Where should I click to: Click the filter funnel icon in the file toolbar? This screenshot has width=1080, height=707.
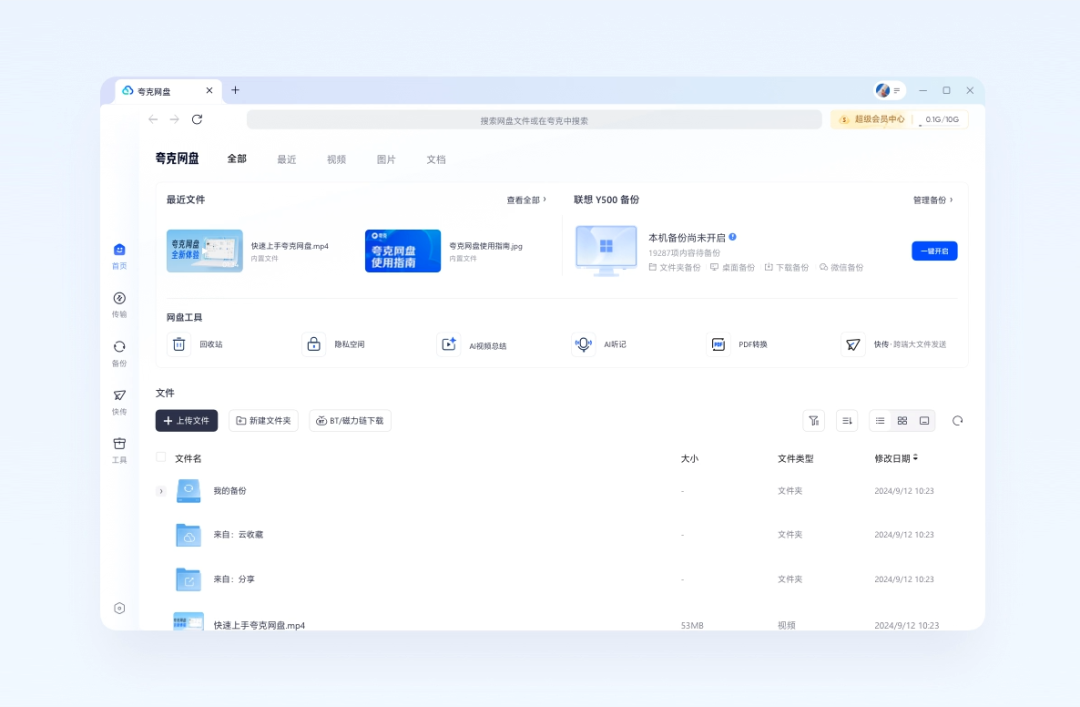click(813, 420)
